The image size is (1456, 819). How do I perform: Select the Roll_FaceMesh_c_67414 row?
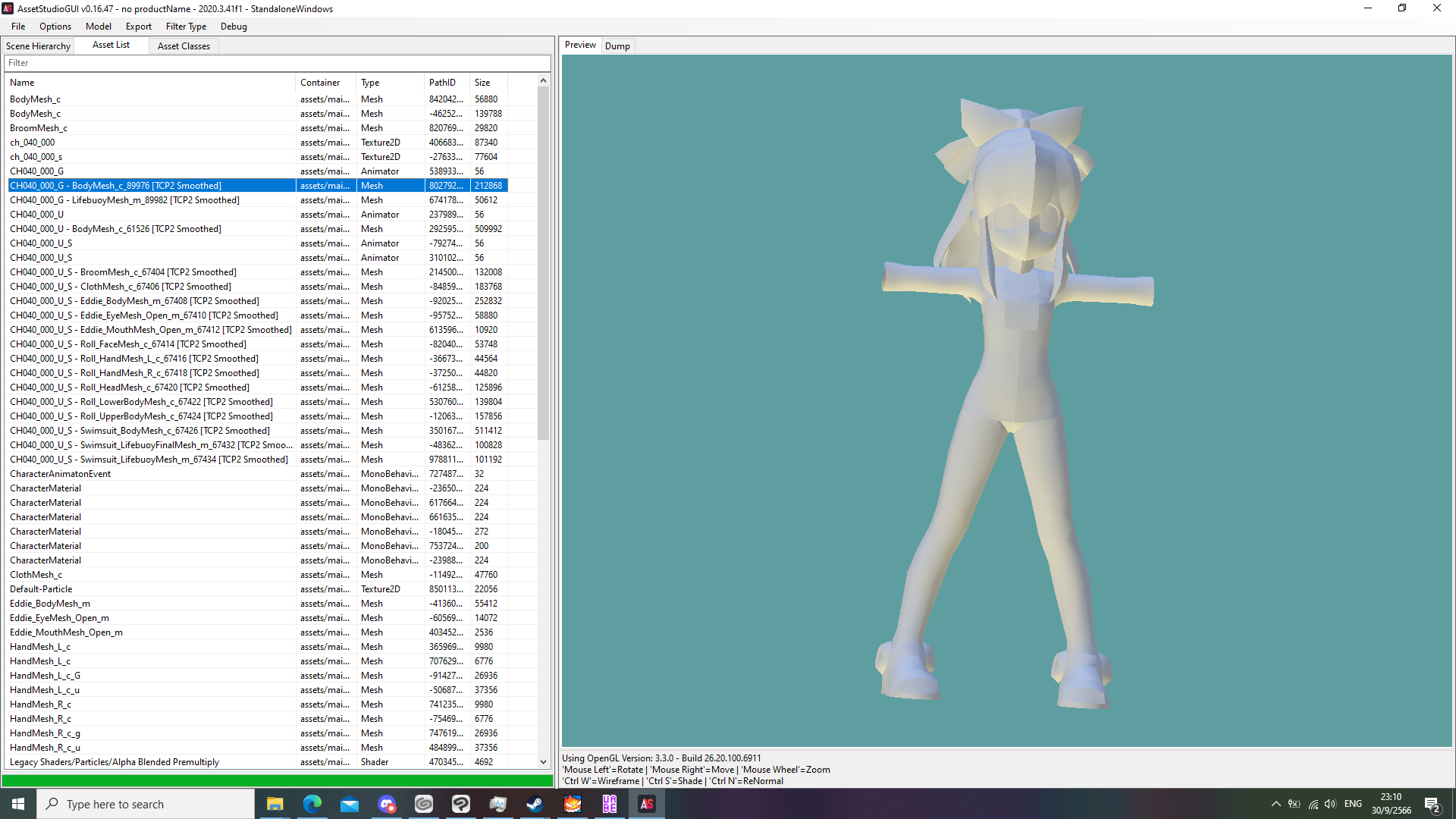click(258, 344)
